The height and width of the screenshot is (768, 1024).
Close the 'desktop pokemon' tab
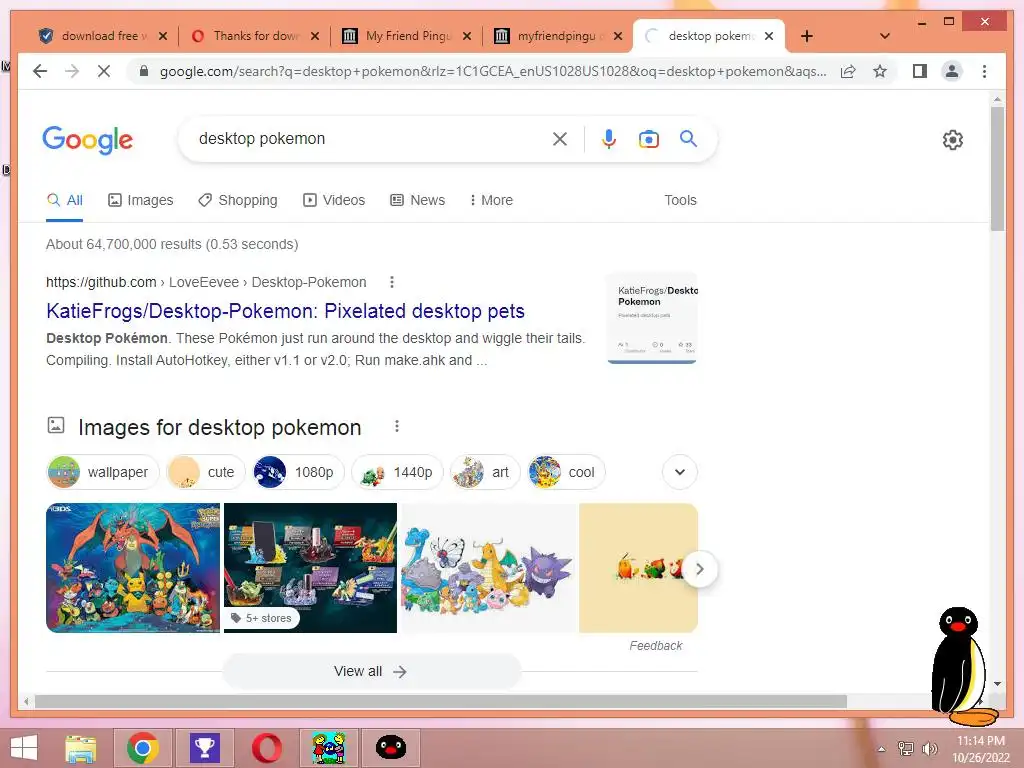[769, 37]
